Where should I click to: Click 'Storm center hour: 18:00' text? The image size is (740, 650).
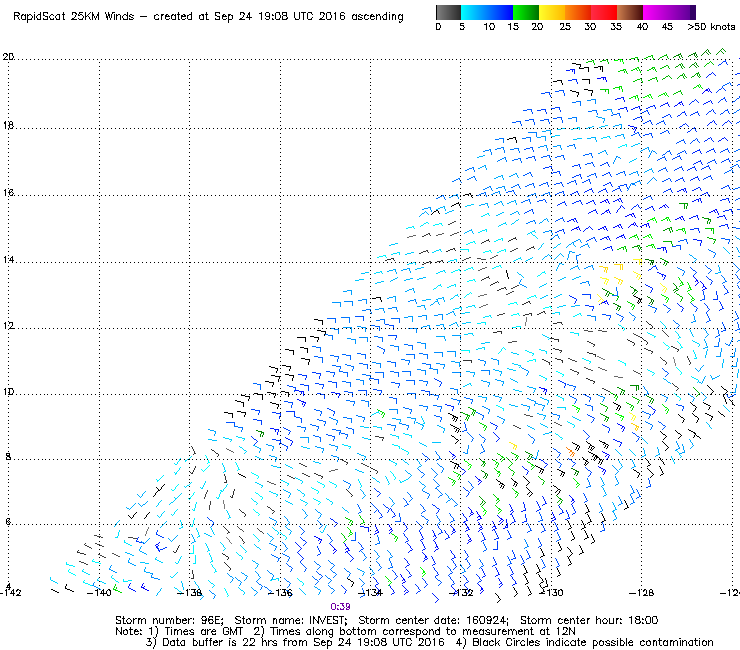coord(589,620)
